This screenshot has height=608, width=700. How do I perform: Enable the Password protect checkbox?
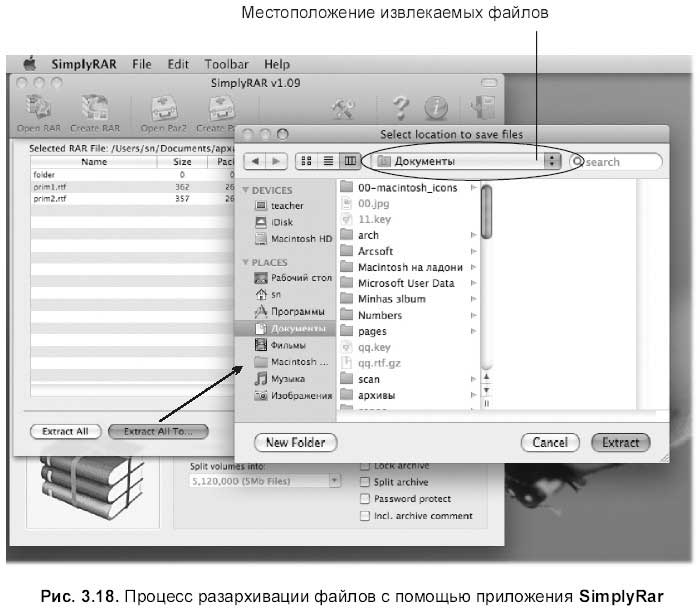click(x=365, y=499)
